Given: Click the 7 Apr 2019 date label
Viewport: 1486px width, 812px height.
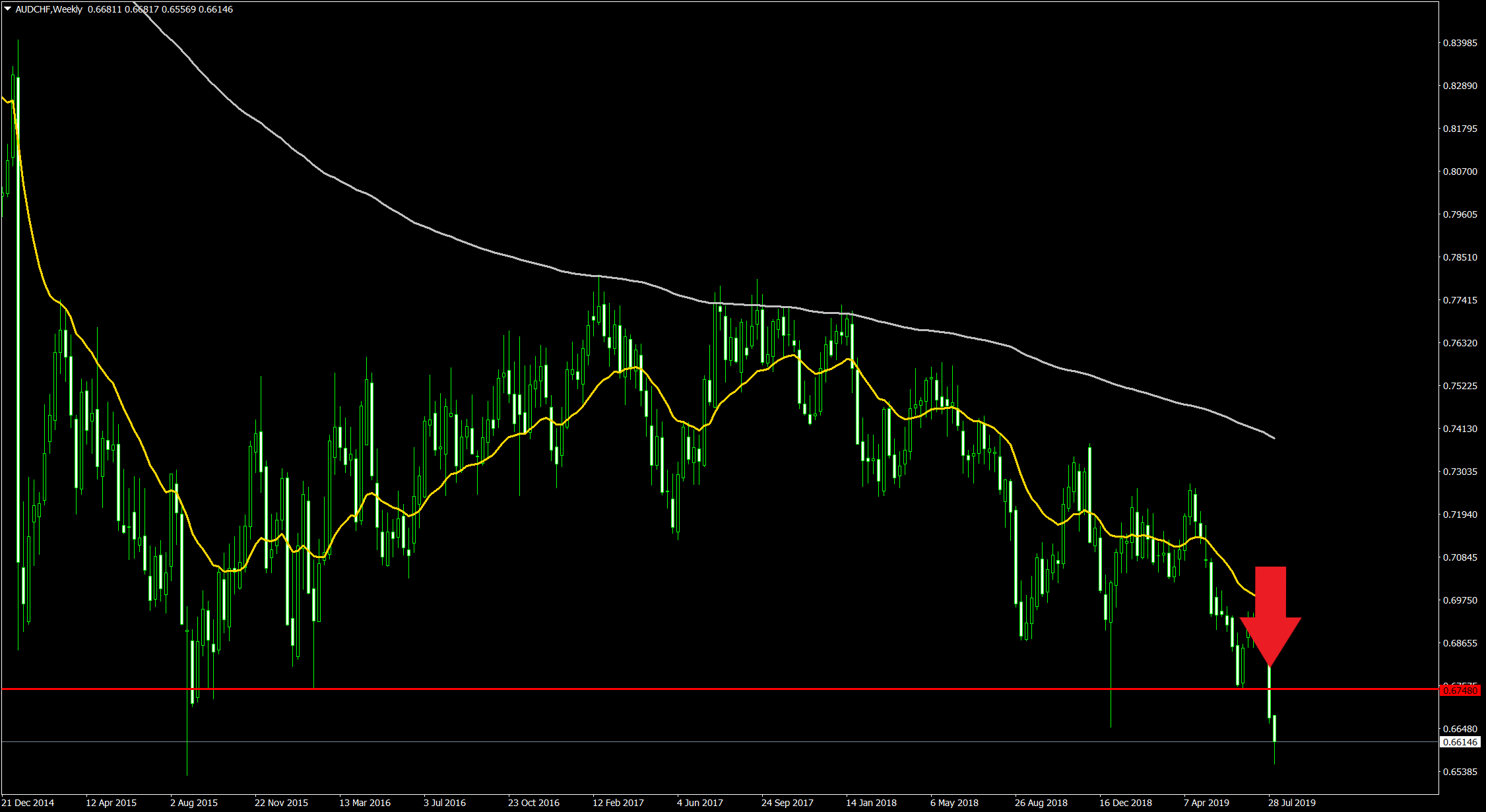Looking at the screenshot, I should point(1207,803).
